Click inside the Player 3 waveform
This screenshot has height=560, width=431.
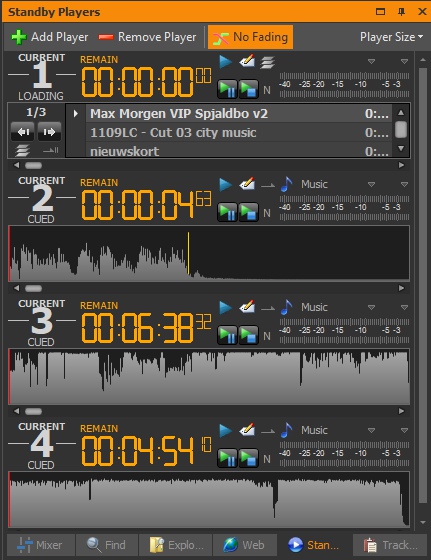point(209,377)
